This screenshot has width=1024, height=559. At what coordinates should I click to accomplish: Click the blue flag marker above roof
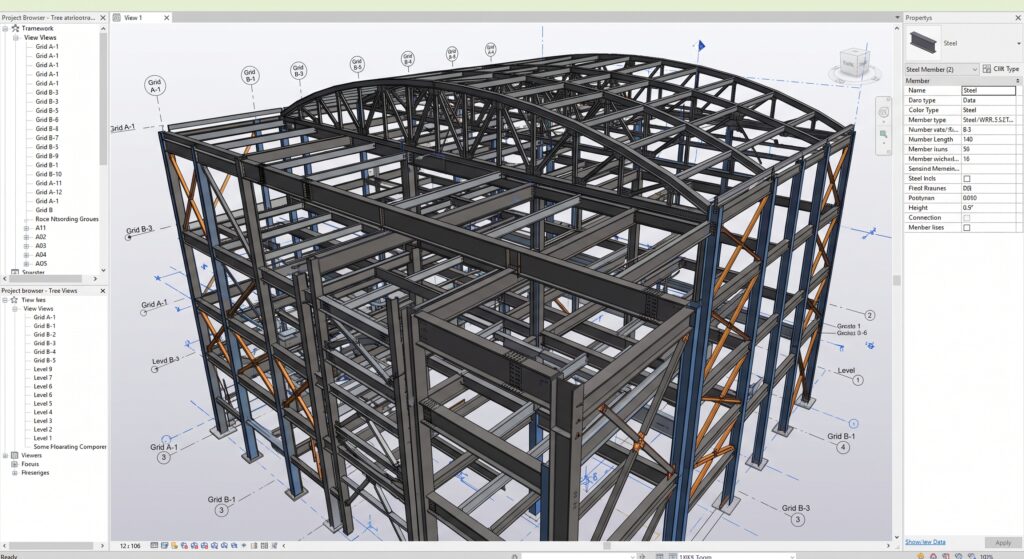(701, 46)
